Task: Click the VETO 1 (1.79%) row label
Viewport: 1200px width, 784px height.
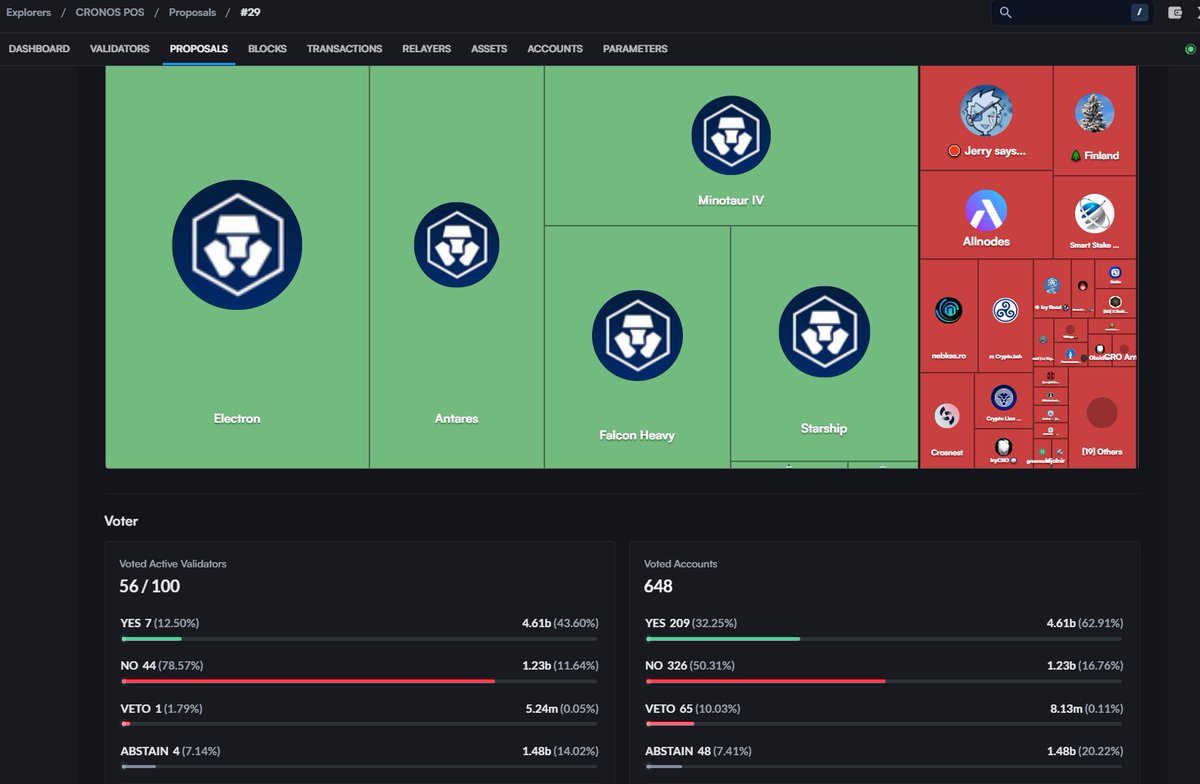Action: (x=161, y=708)
